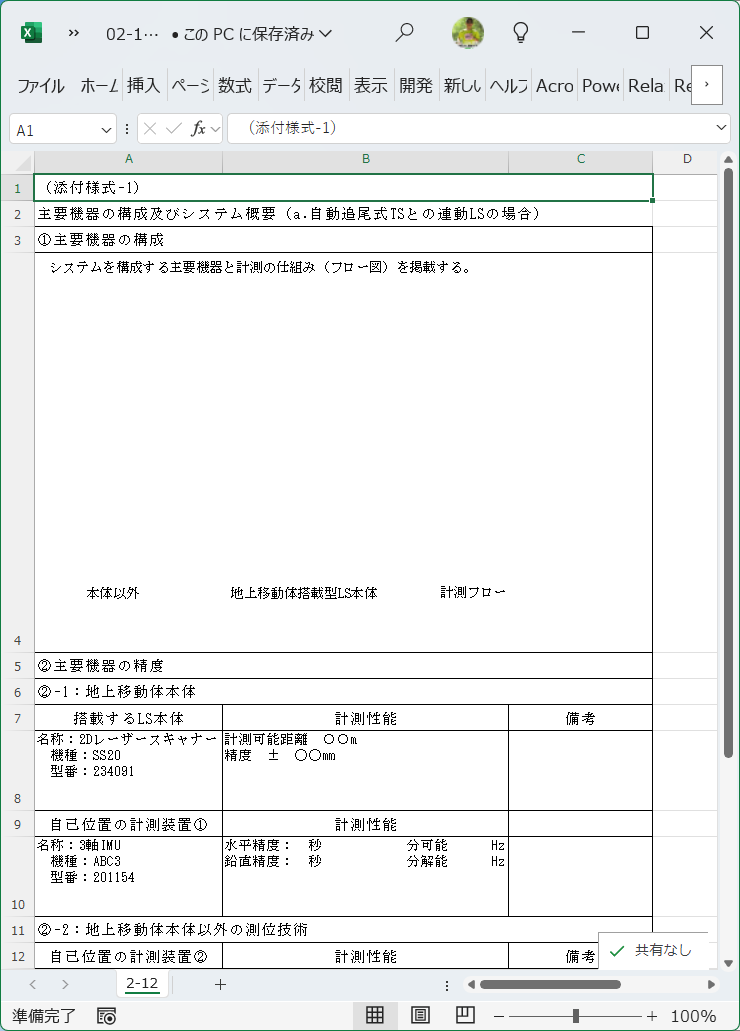This screenshot has width=740, height=1031.
Task: Click horizontal scrollbar right arrow
Action: [711, 984]
